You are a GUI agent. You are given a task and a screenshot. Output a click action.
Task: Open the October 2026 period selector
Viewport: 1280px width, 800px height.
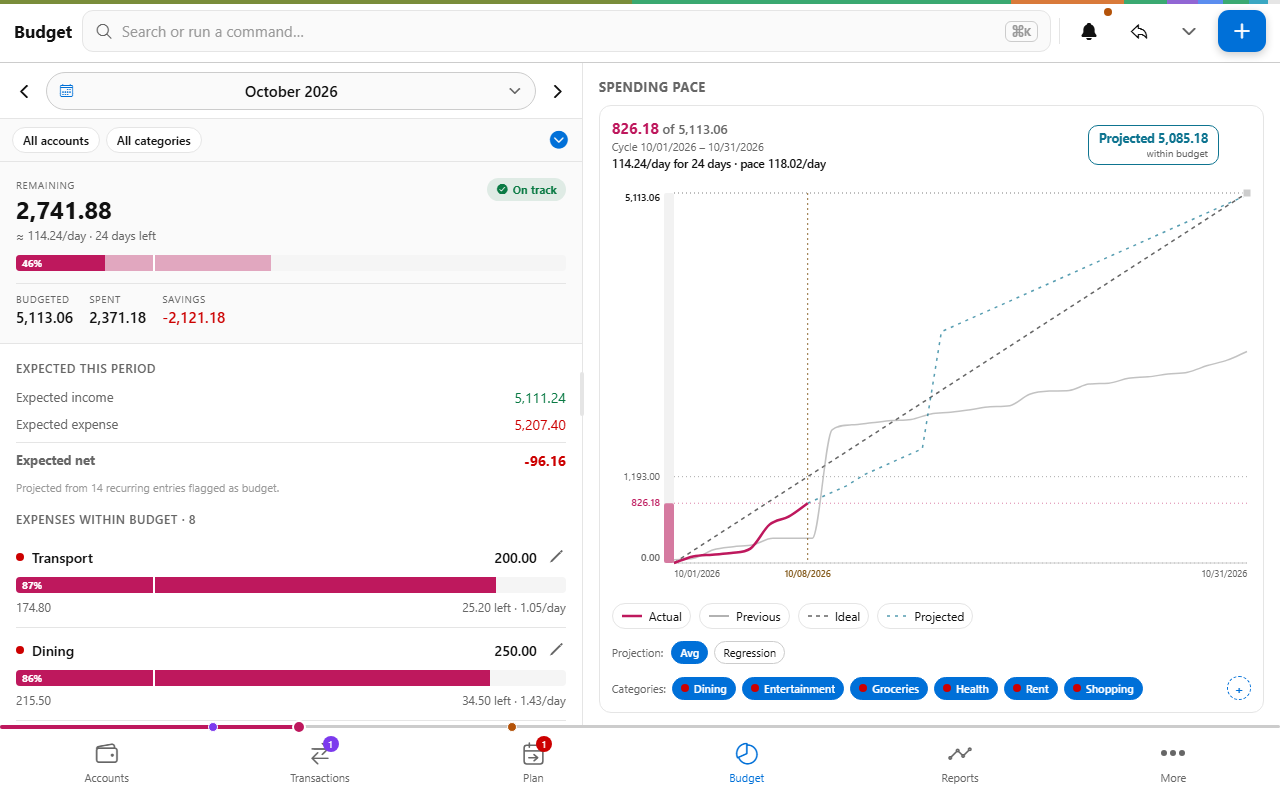click(291, 91)
